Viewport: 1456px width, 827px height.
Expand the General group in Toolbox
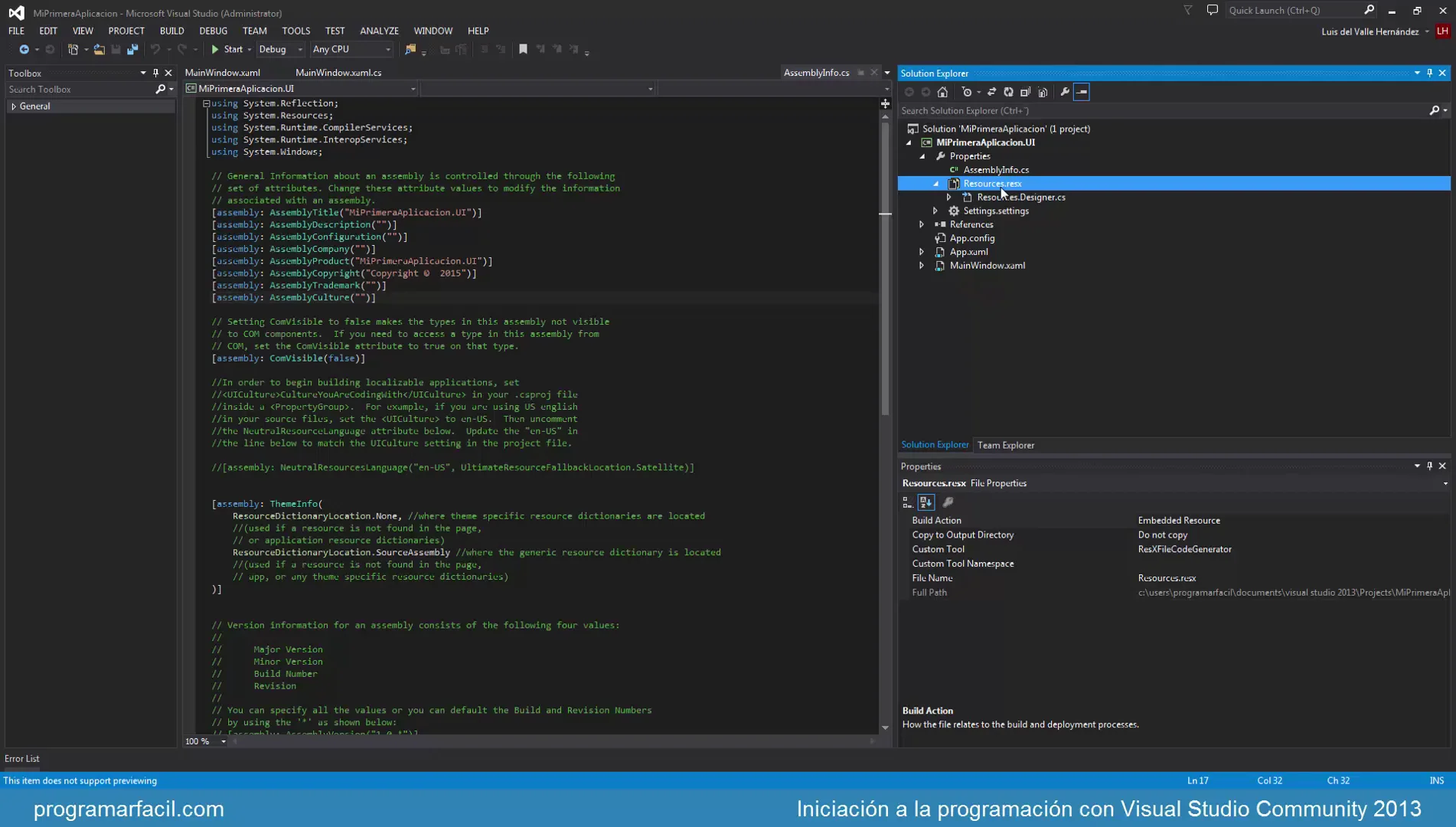coord(14,106)
